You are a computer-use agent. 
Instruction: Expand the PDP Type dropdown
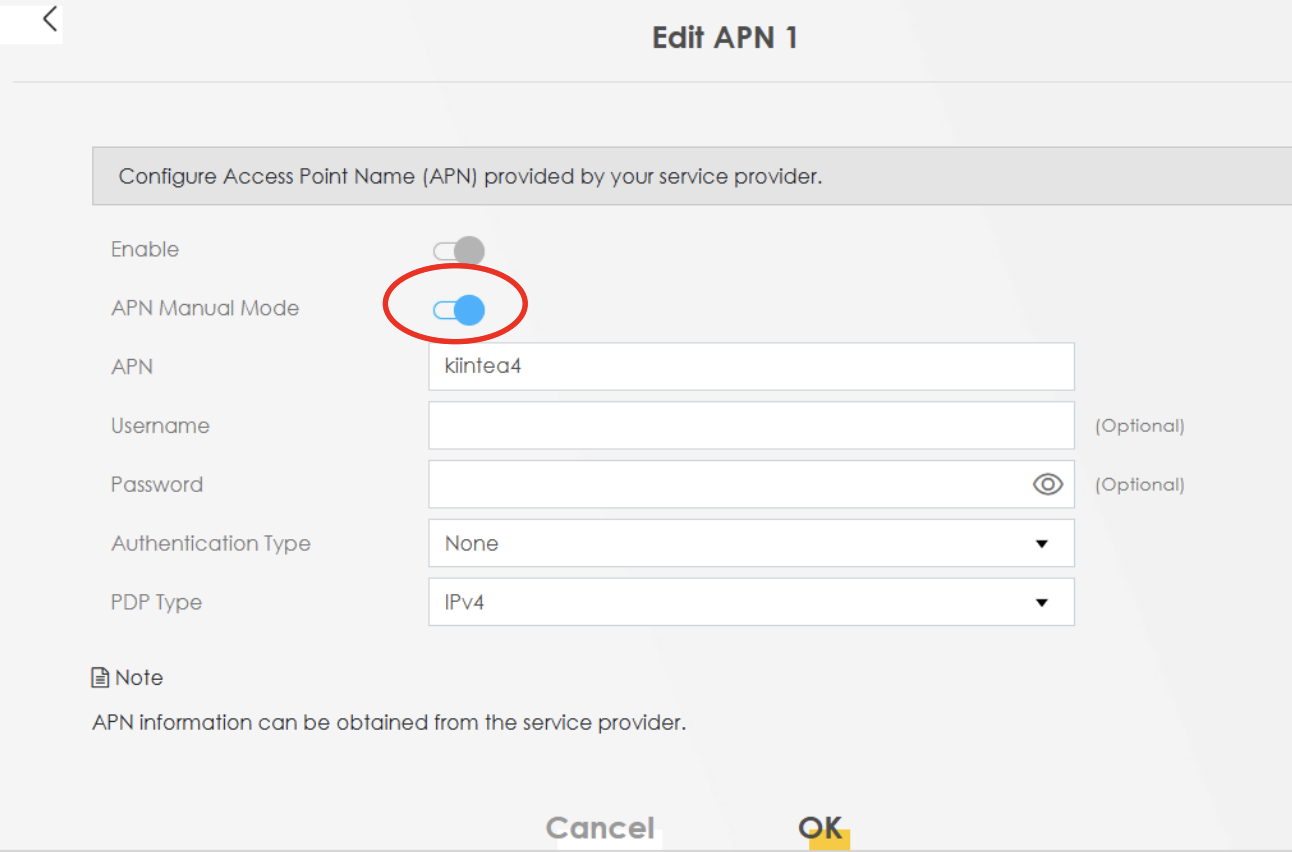tap(751, 603)
